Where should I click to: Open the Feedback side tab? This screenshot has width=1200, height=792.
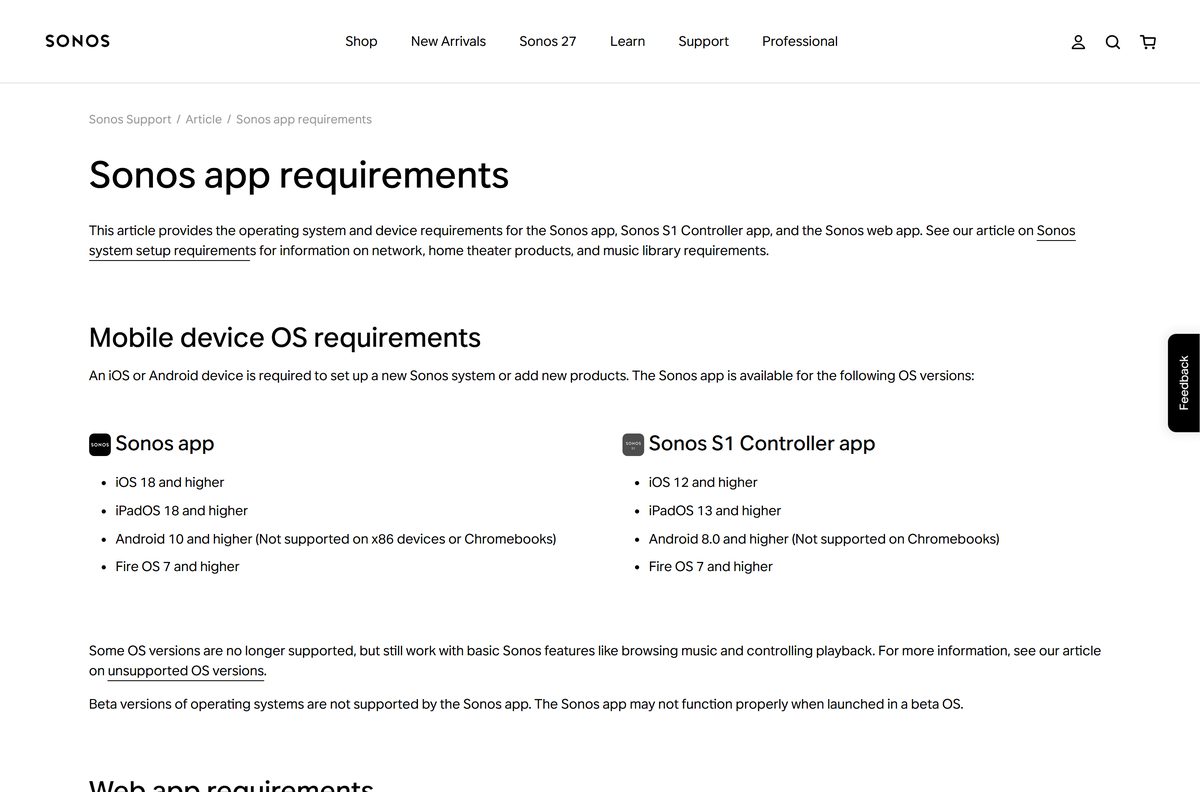coord(1184,383)
